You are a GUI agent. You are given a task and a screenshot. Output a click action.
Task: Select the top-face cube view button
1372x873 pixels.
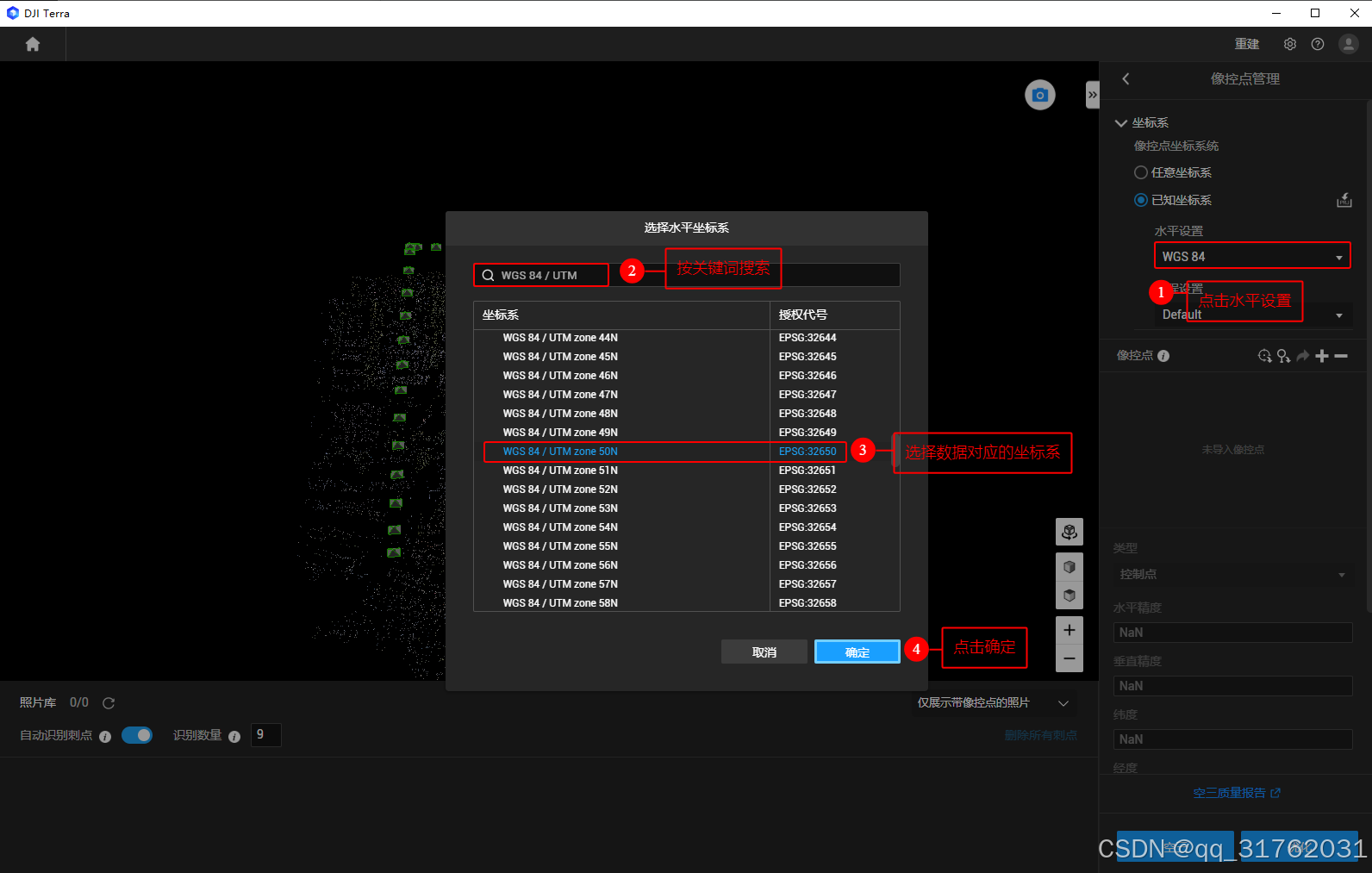(1070, 596)
